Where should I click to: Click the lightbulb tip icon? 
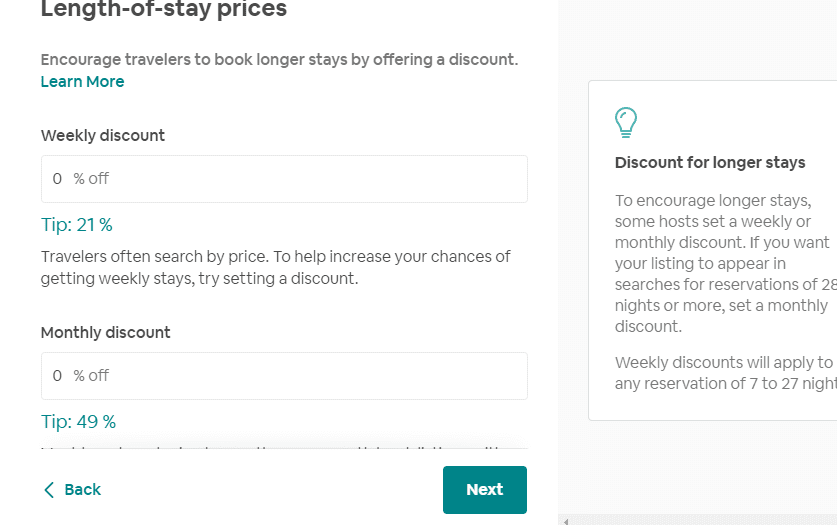pyautogui.click(x=626, y=123)
